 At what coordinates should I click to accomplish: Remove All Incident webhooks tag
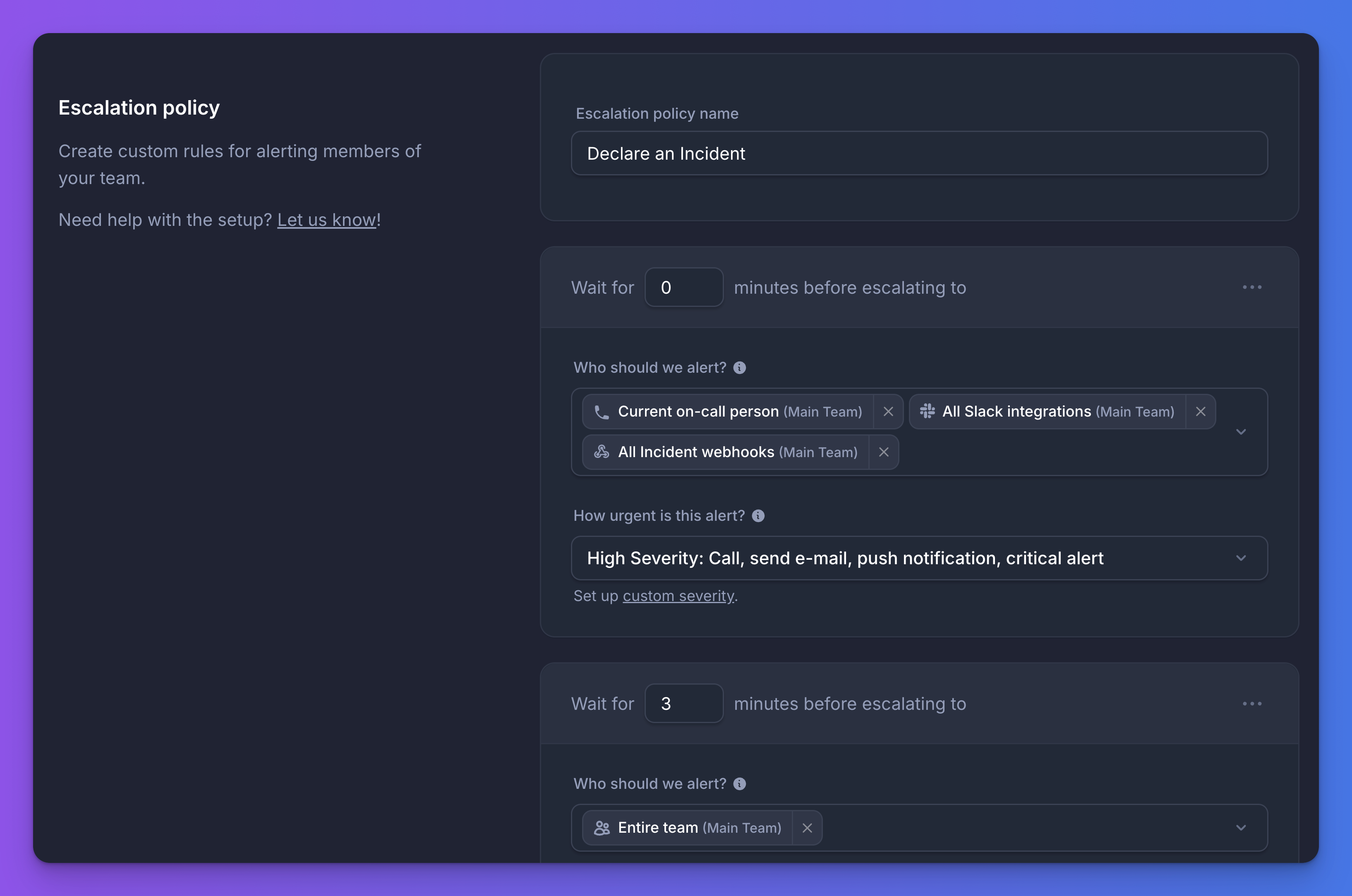click(x=883, y=452)
